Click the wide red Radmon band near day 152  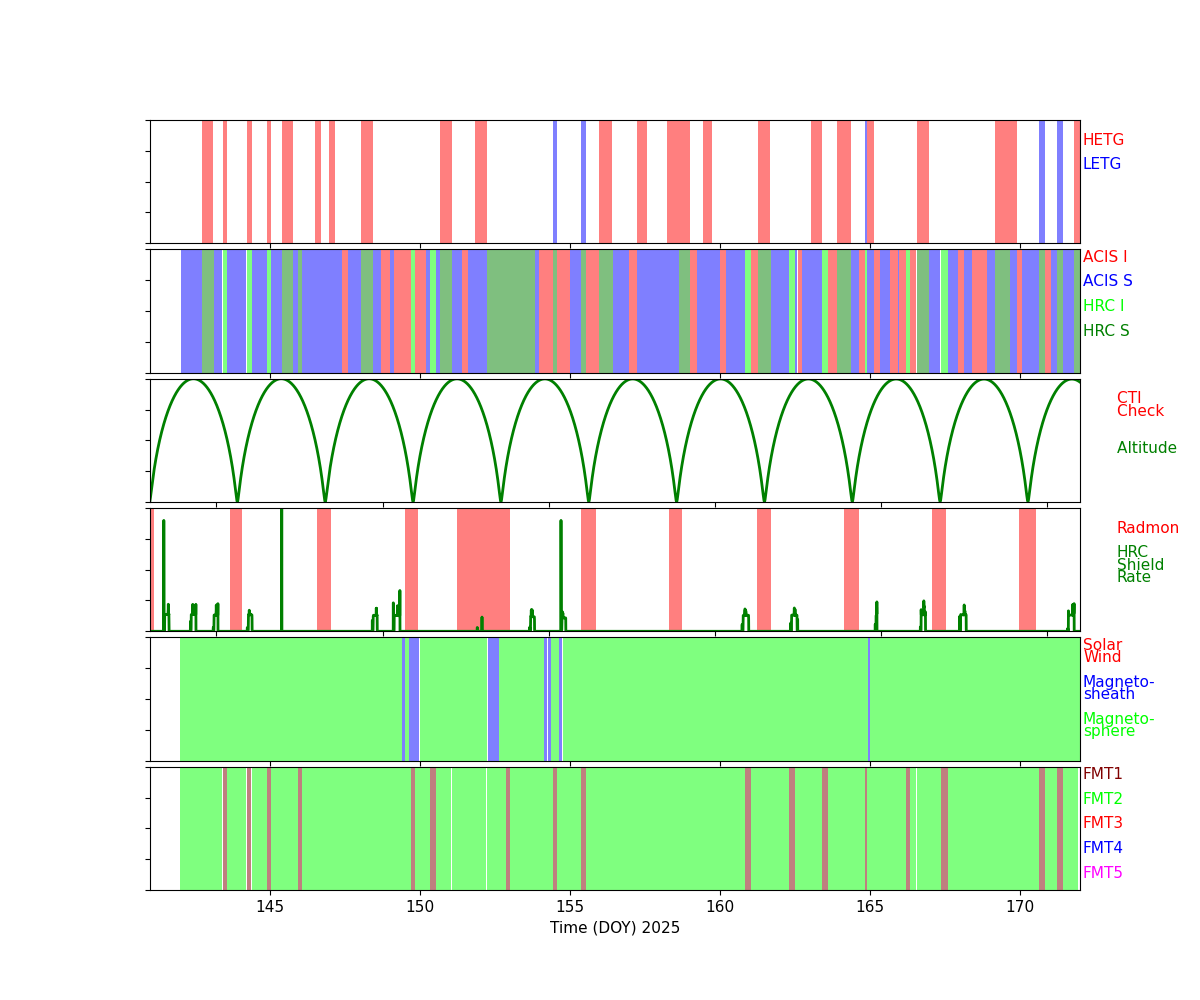[483, 570]
